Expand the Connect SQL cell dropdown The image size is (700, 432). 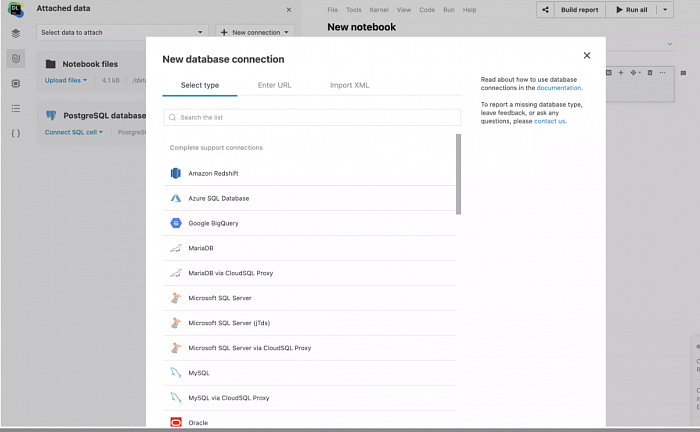pos(74,132)
